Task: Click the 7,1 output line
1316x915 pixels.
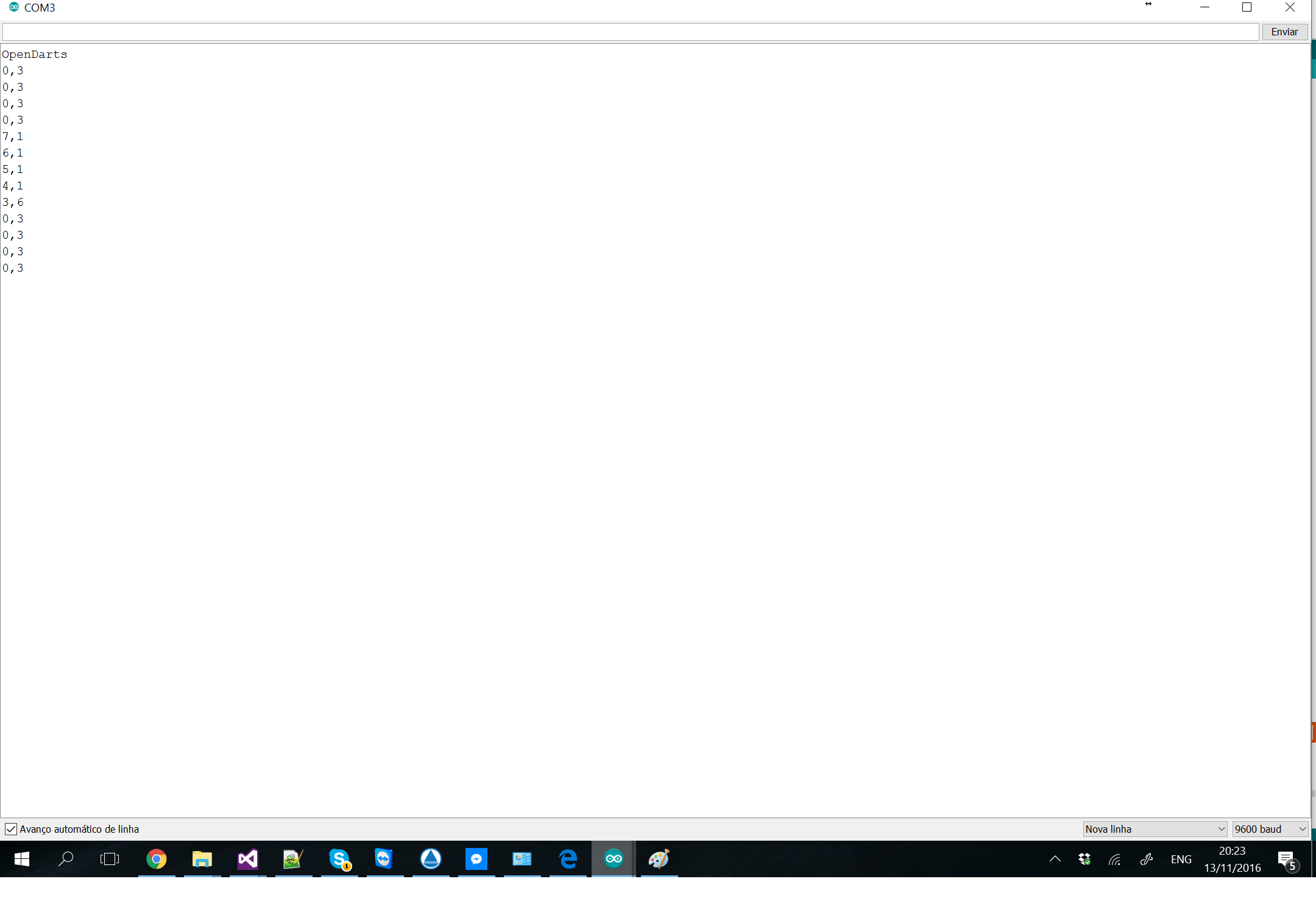Action: point(13,136)
